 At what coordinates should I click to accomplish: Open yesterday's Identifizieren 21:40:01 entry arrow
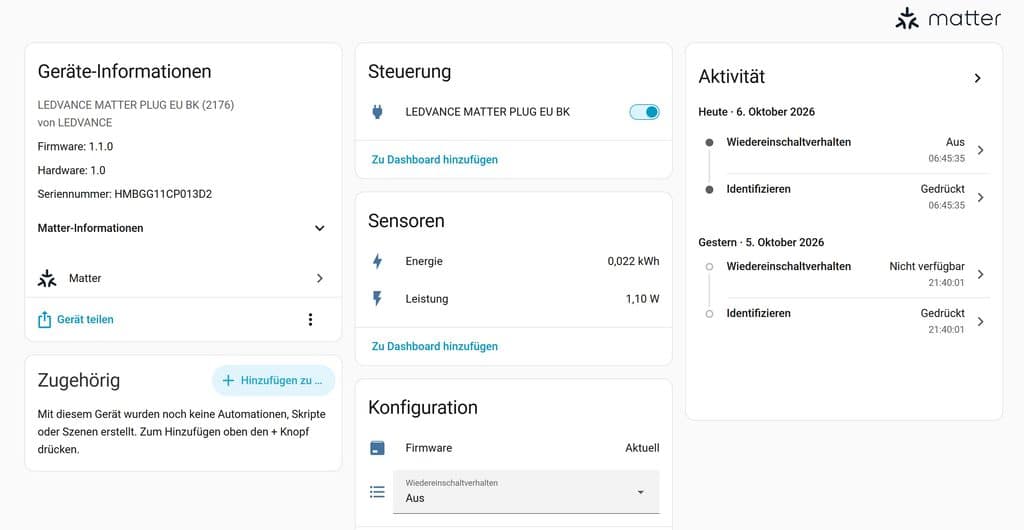(x=980, y=321)
